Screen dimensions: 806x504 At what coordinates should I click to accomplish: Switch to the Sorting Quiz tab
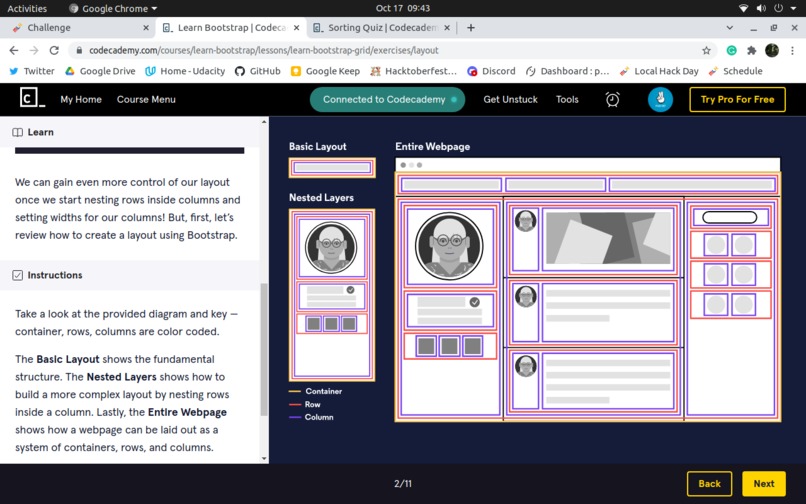[x=380, y=28]
